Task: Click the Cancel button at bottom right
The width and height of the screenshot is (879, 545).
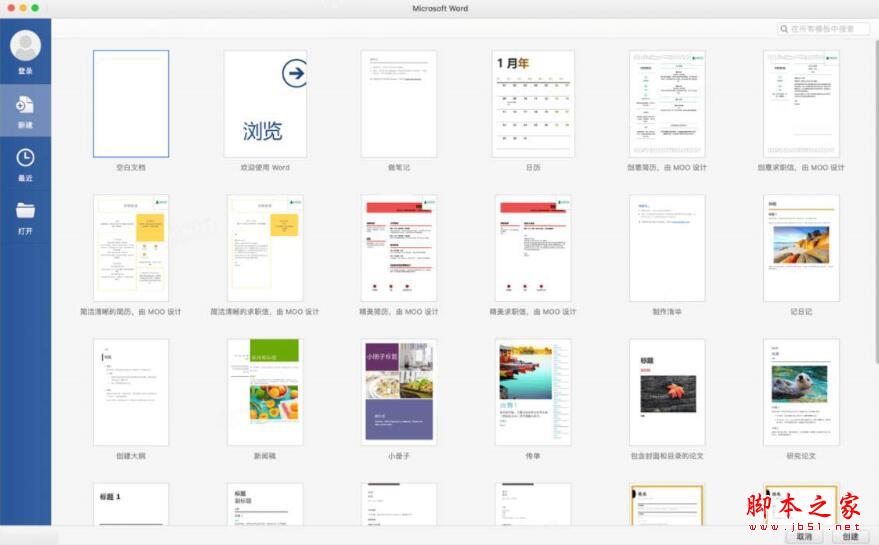Action: [x=804, y=536]
